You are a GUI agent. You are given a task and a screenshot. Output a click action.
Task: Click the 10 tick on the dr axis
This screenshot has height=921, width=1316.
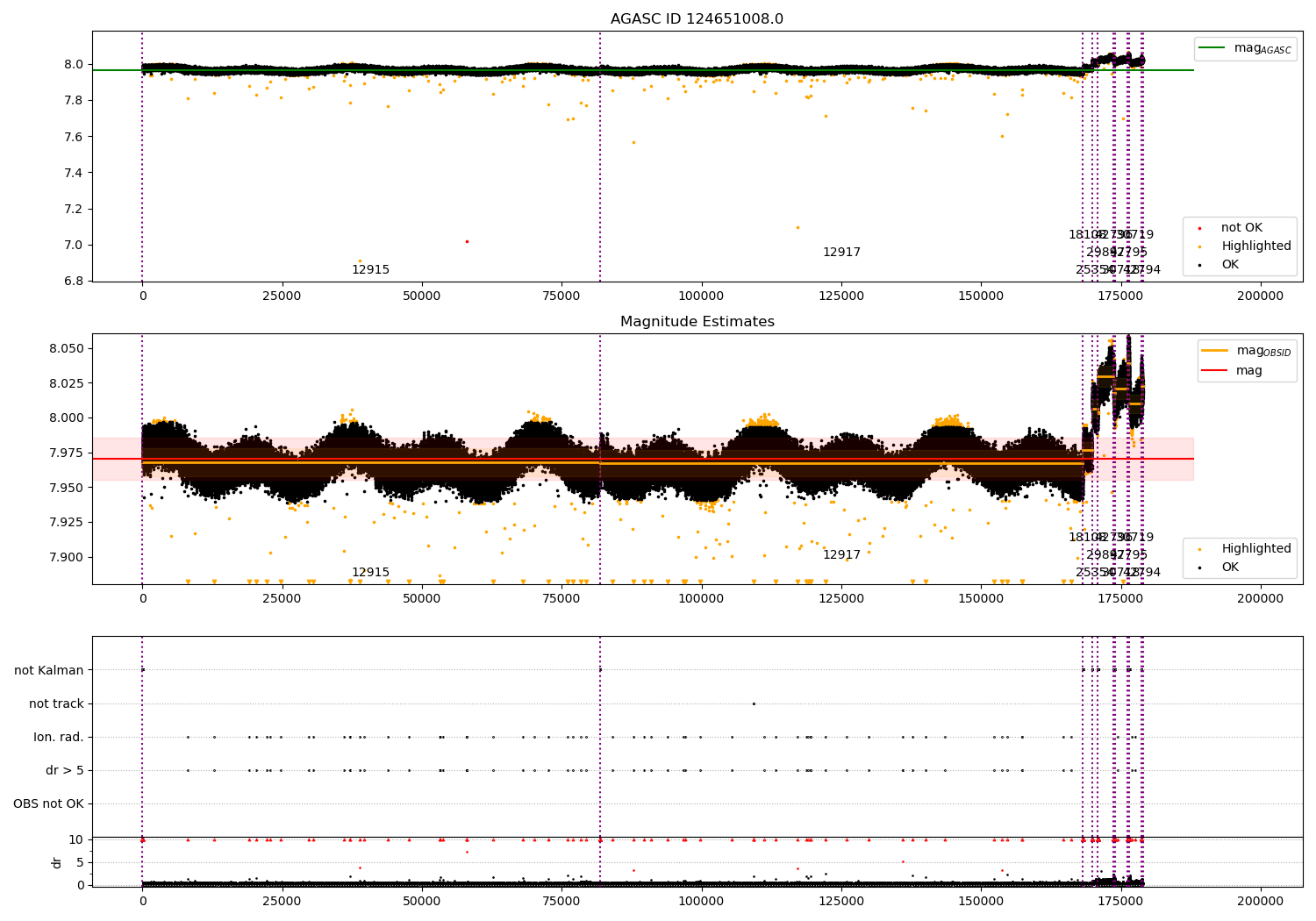[x=75, y=840]
